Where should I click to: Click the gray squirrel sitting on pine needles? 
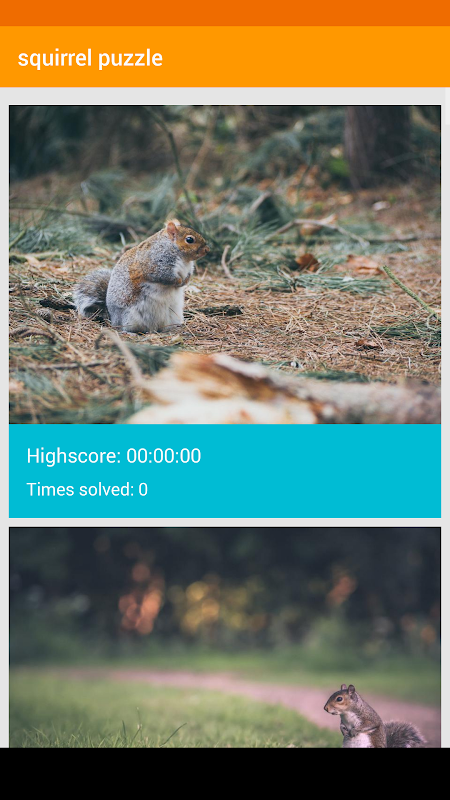point(145,278)
